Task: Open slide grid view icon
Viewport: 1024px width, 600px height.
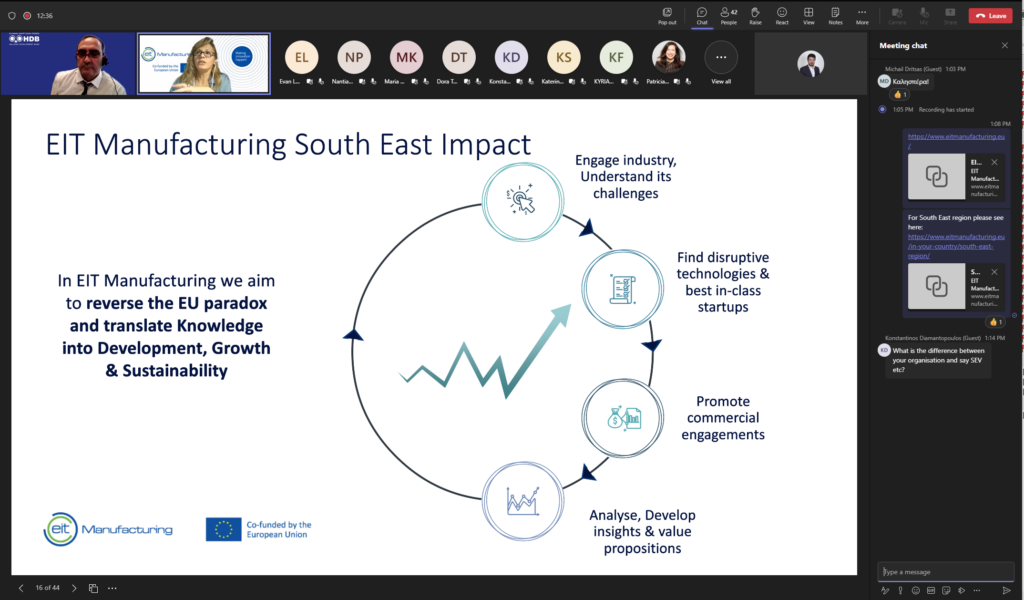Action: coord(93,588)
